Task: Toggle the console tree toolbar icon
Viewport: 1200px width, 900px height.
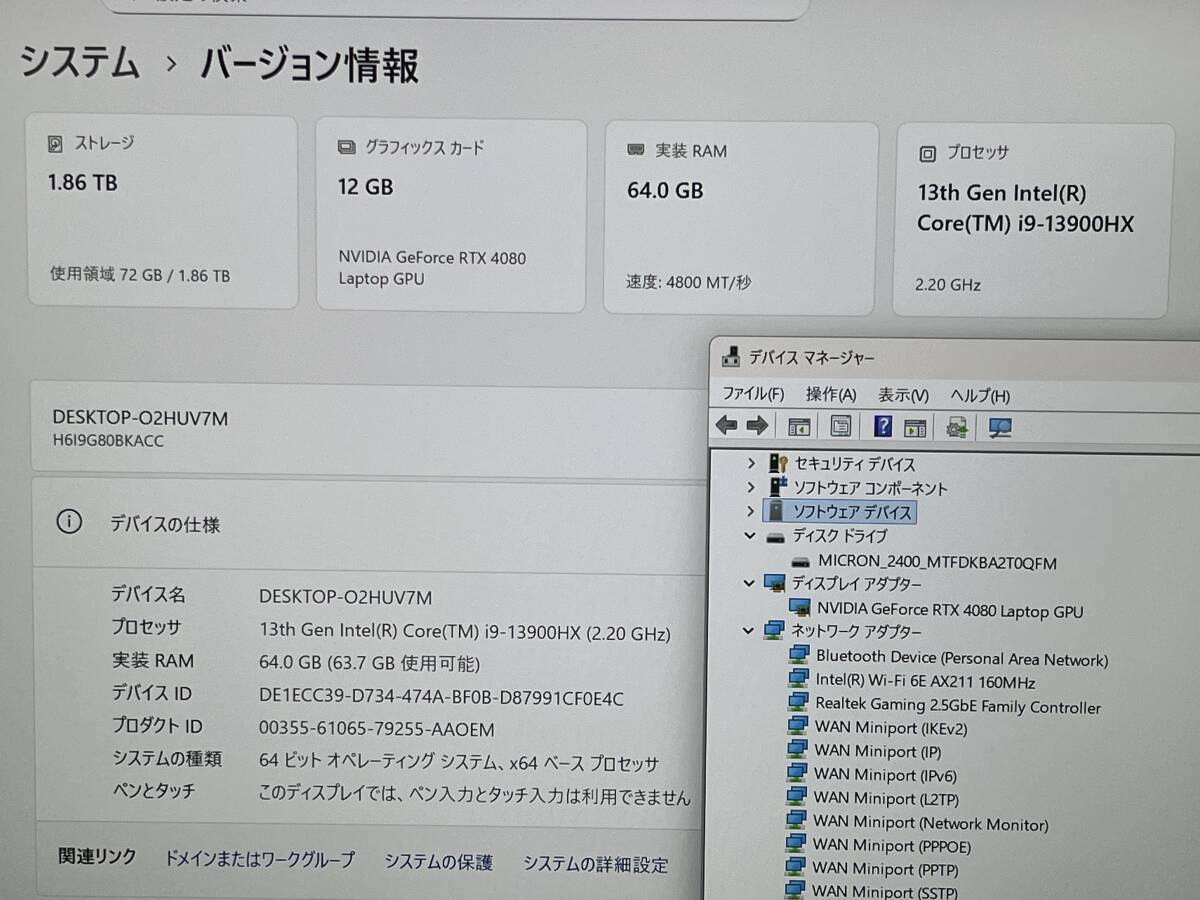Action: point(799,427)
